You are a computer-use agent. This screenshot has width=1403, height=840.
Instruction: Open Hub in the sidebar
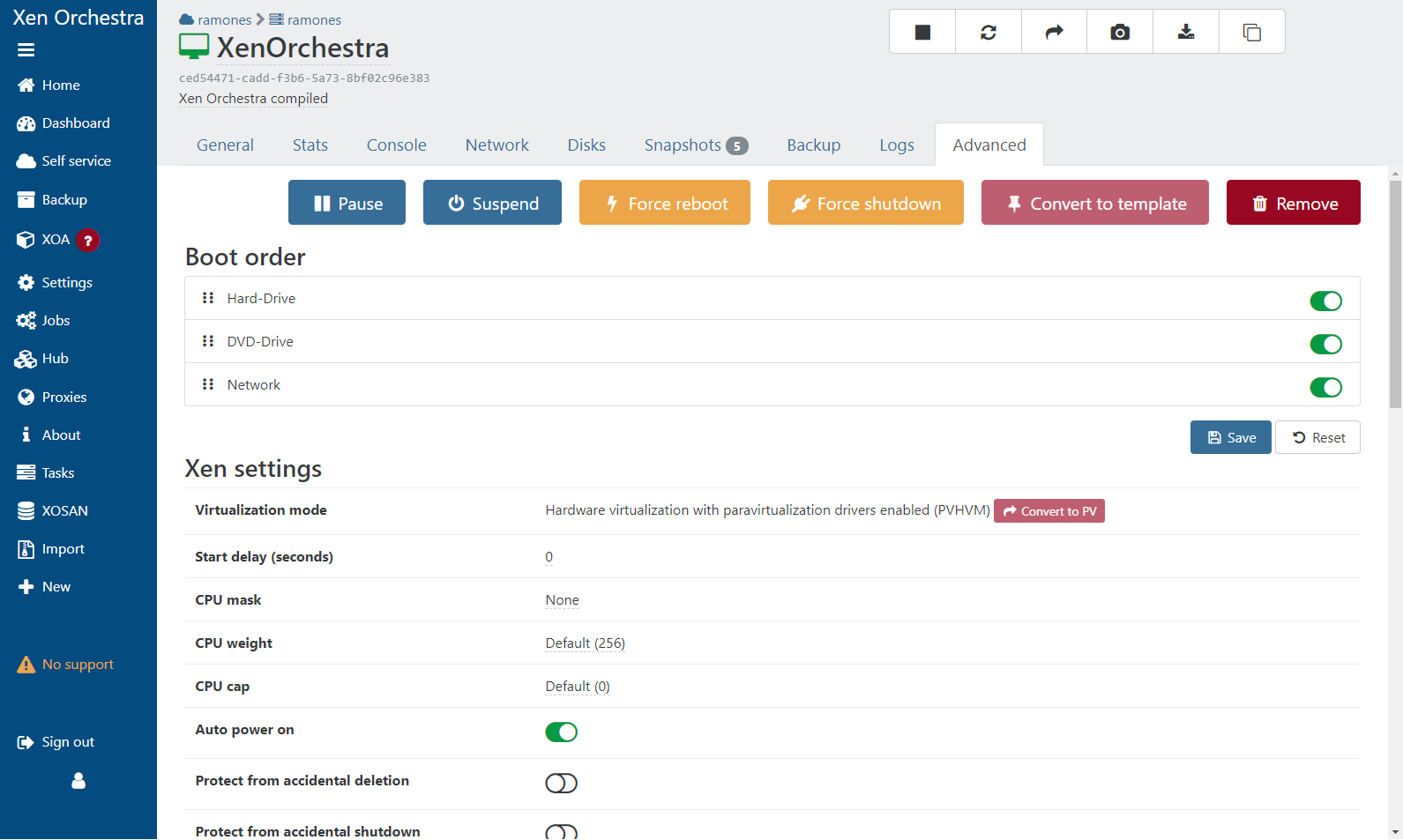click(x=42, y=359)
